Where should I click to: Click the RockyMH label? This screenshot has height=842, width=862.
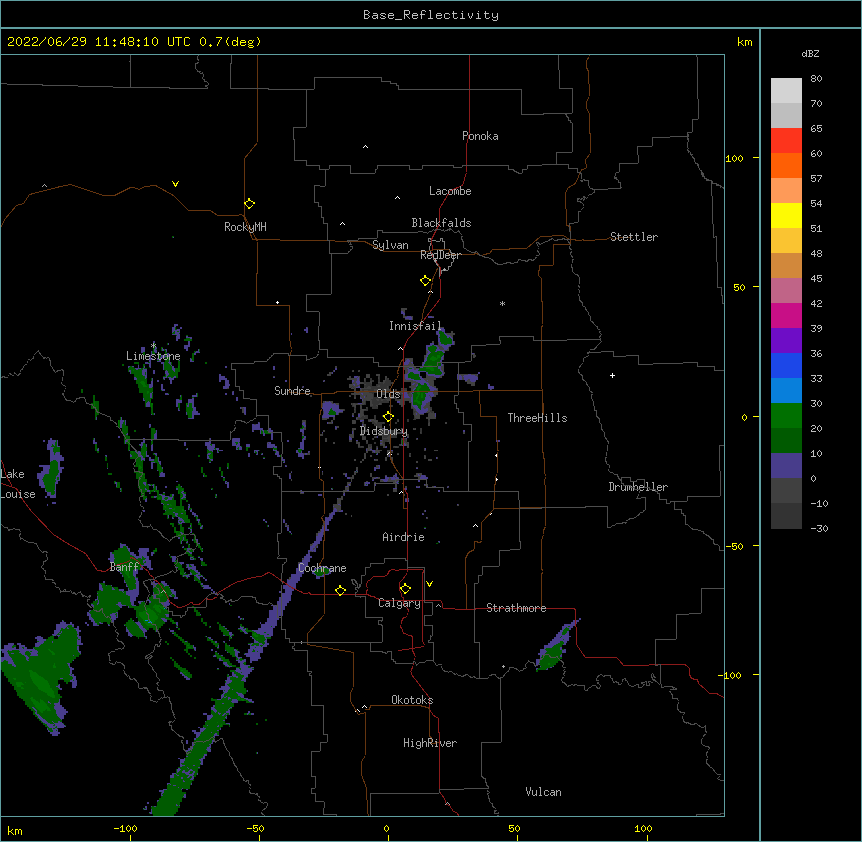245,226
